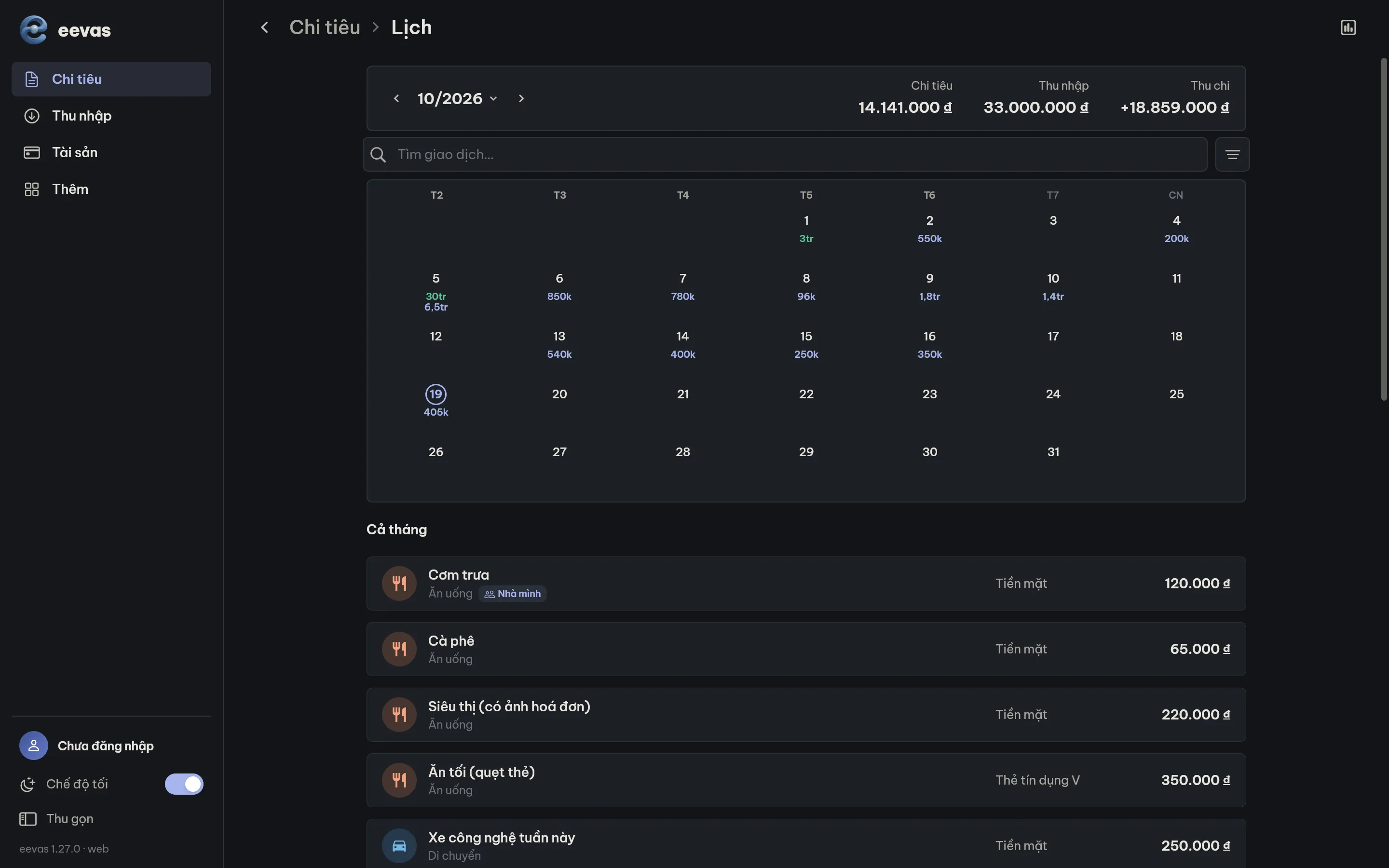Click the food icon on the Siêu thị row
Viewport: 1389px width, 868px height.
point(399,714)
